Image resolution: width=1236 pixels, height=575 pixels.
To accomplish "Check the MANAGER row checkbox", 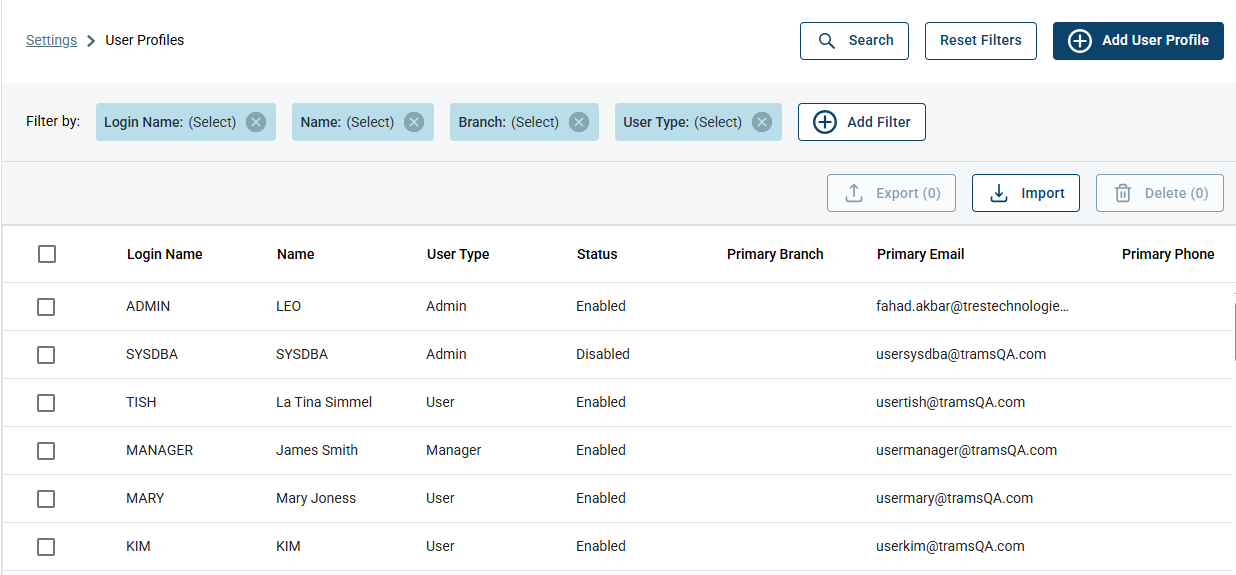I will (46, 451).
